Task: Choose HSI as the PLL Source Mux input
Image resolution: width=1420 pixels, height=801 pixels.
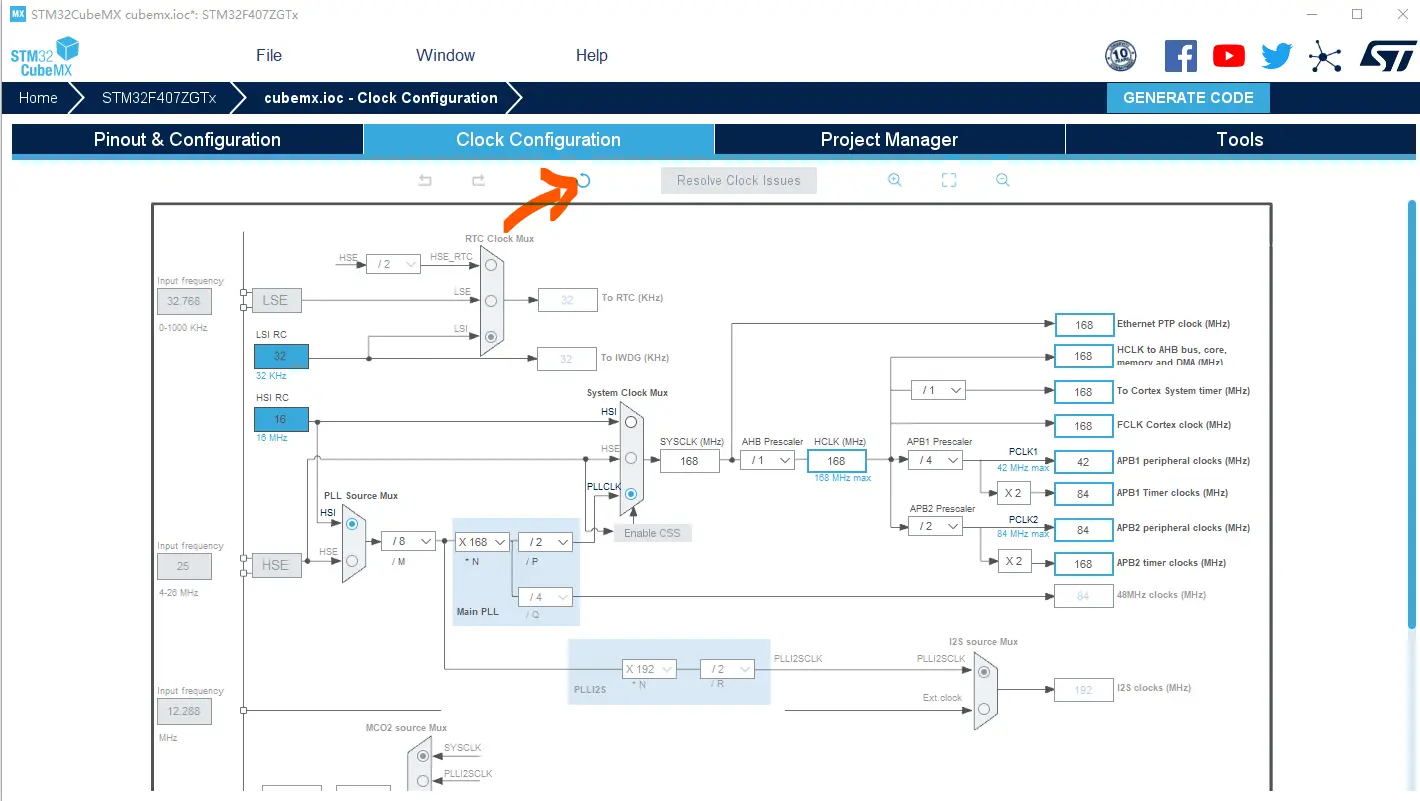Action: 352,524
